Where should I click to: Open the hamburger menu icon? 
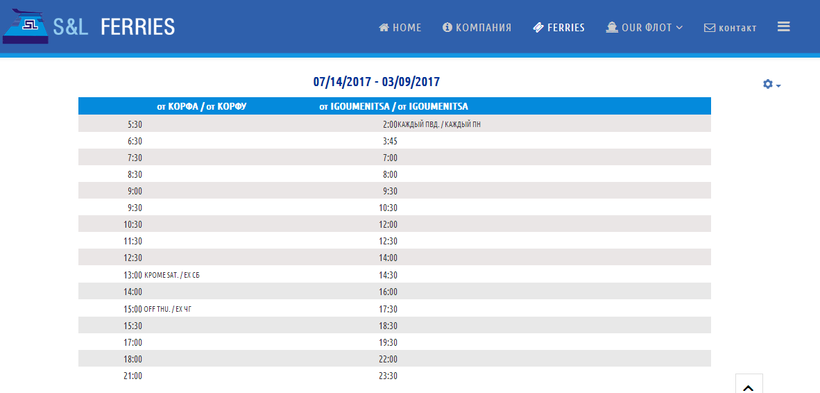pyautogui.click(x=783, y=27)
